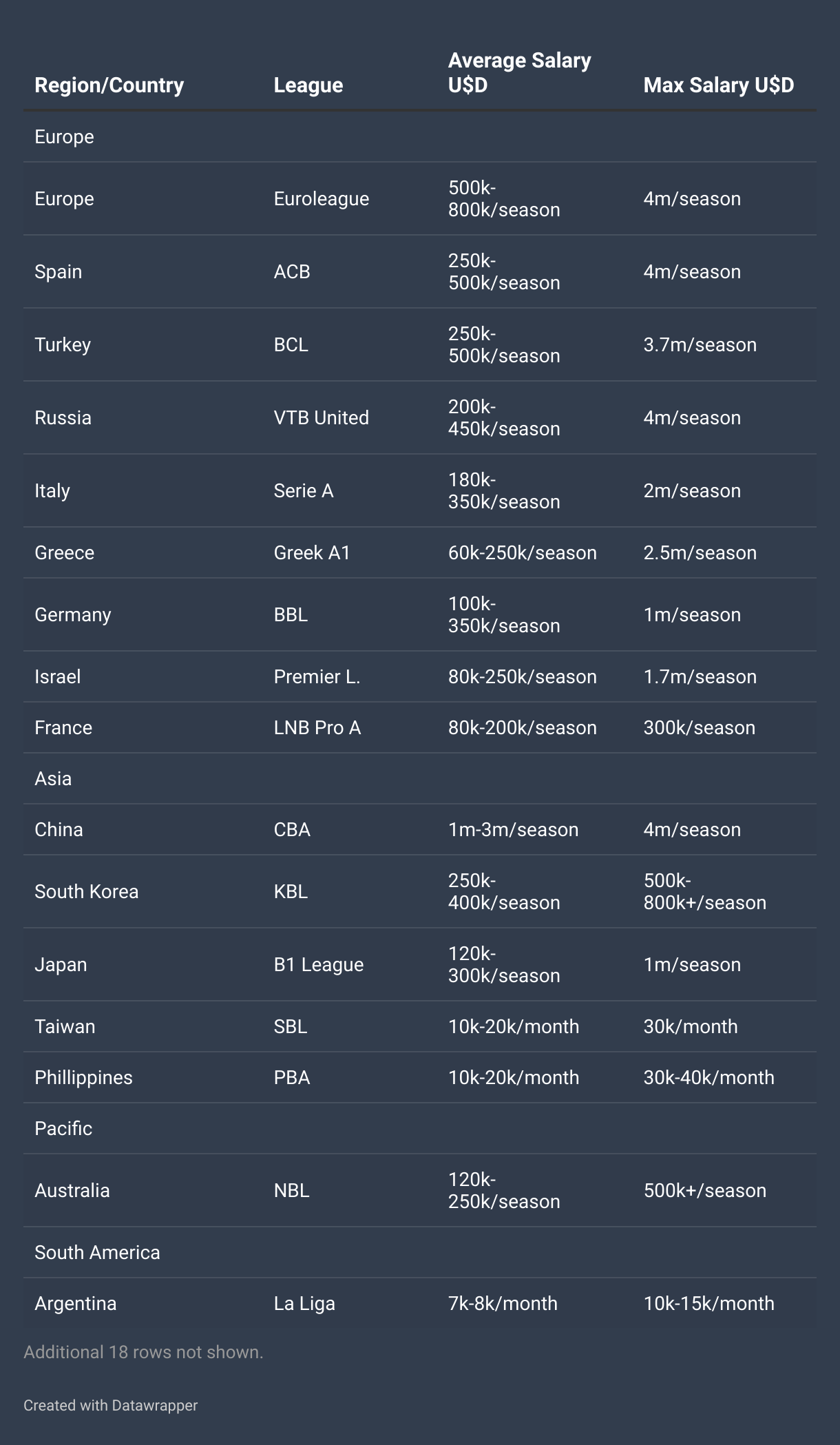Click the Additional 18 rows not shown text
This screenshot has height=1445, width=840.
(143, 1352)
